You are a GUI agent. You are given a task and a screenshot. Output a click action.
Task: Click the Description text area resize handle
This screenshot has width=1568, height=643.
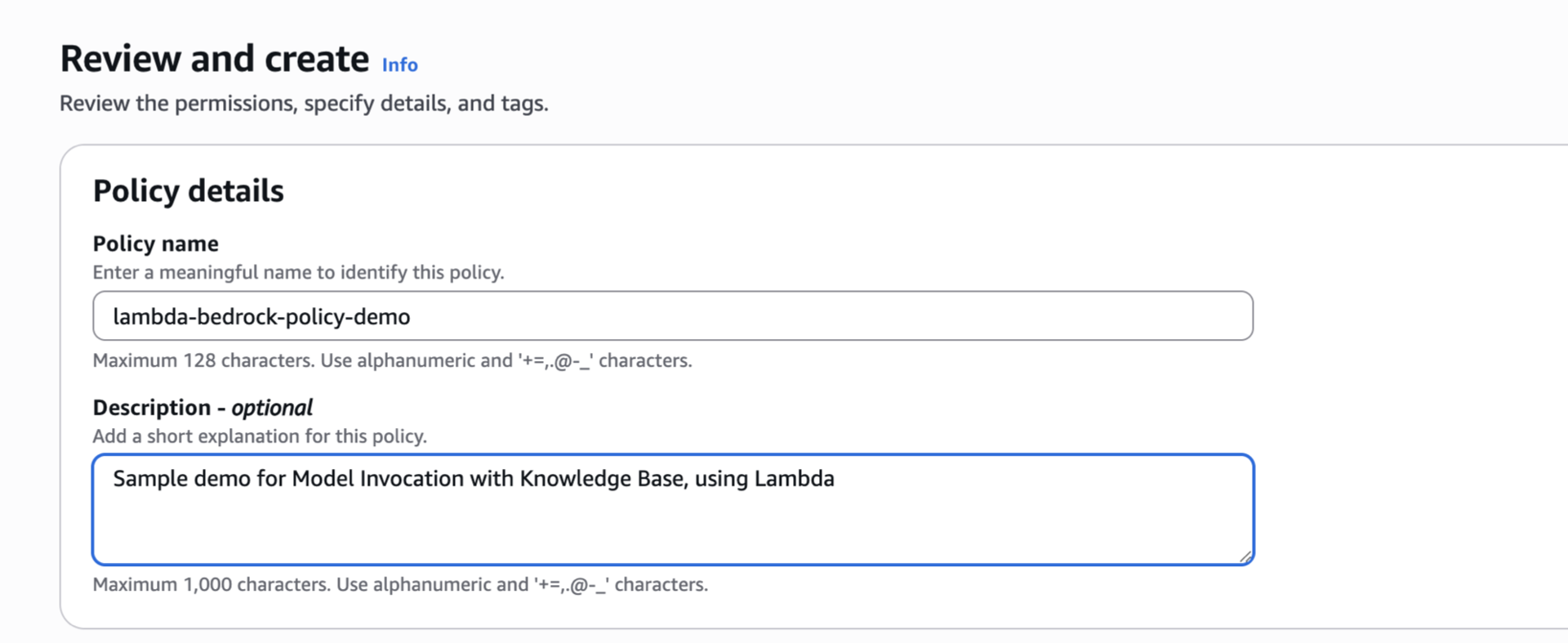tap(1245, 556)
